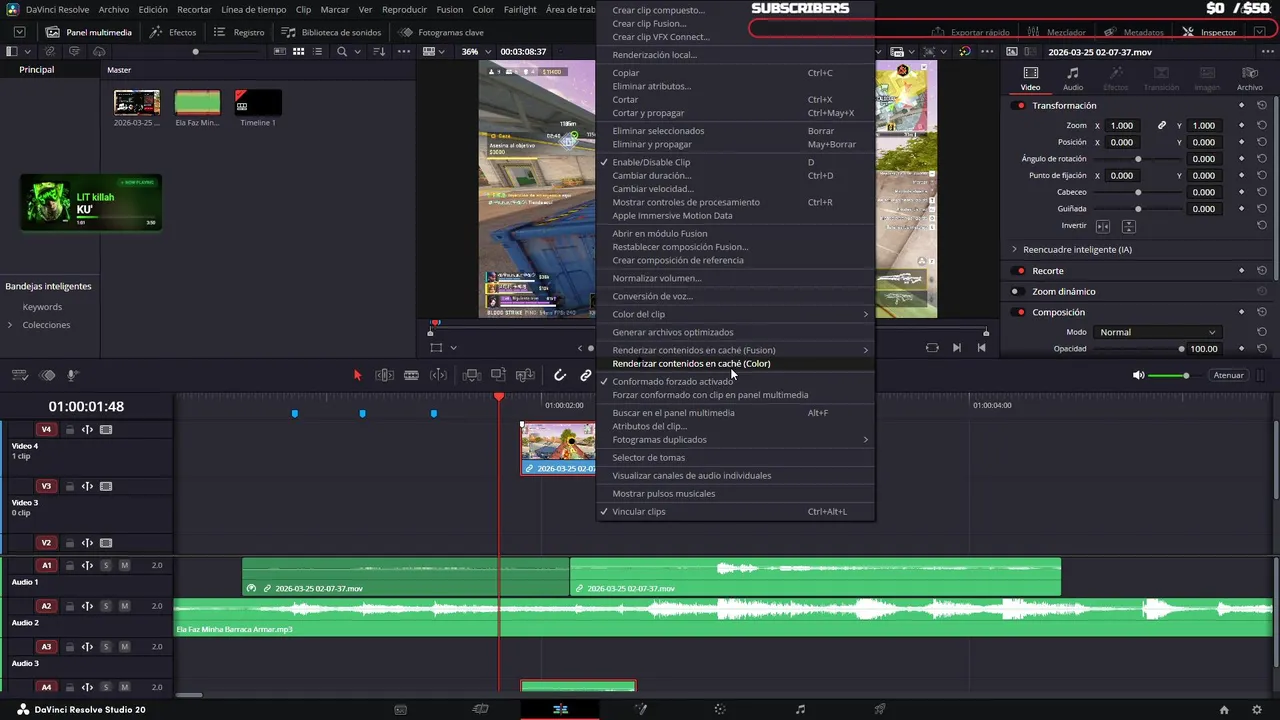The width and height of the screenshot is (1280, 720).
Task: Toggle the zoom link chain icon
Action: pos(1162,126)
